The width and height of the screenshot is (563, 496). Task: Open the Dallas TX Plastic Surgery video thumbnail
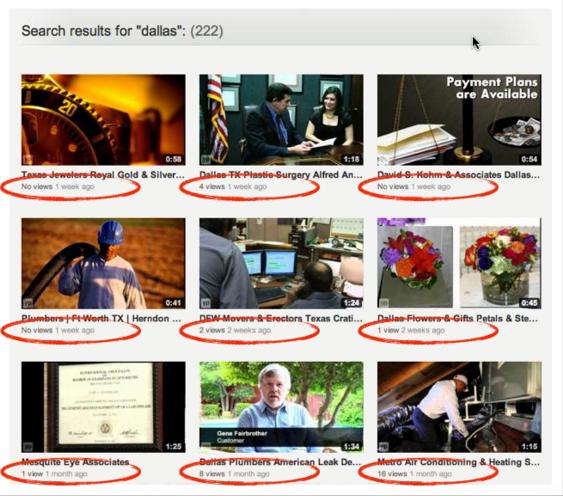(x=281, y=120)
